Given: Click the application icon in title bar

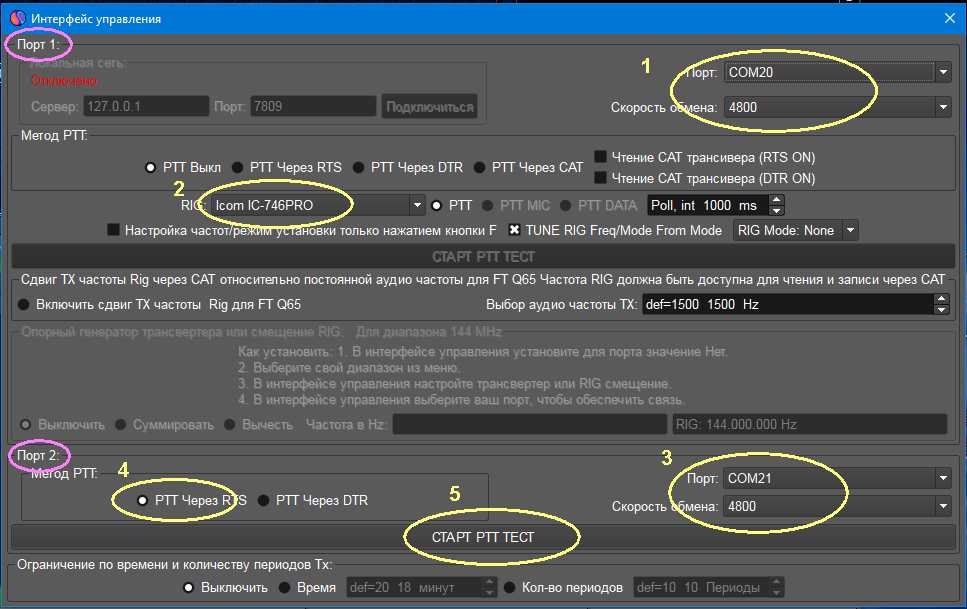Looking at the screenshot, I should point(18,19).
